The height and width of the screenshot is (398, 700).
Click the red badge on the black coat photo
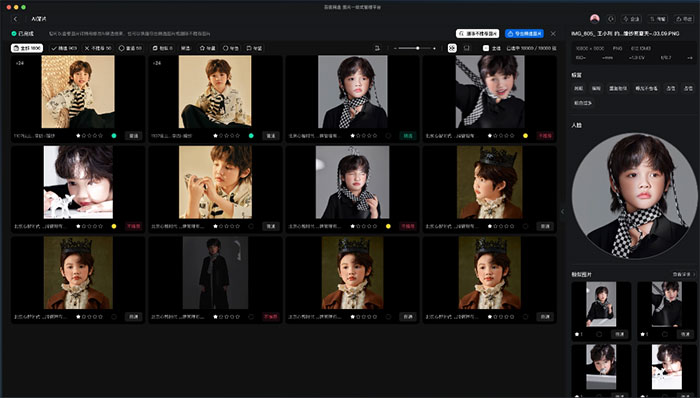tap(271, 317)
